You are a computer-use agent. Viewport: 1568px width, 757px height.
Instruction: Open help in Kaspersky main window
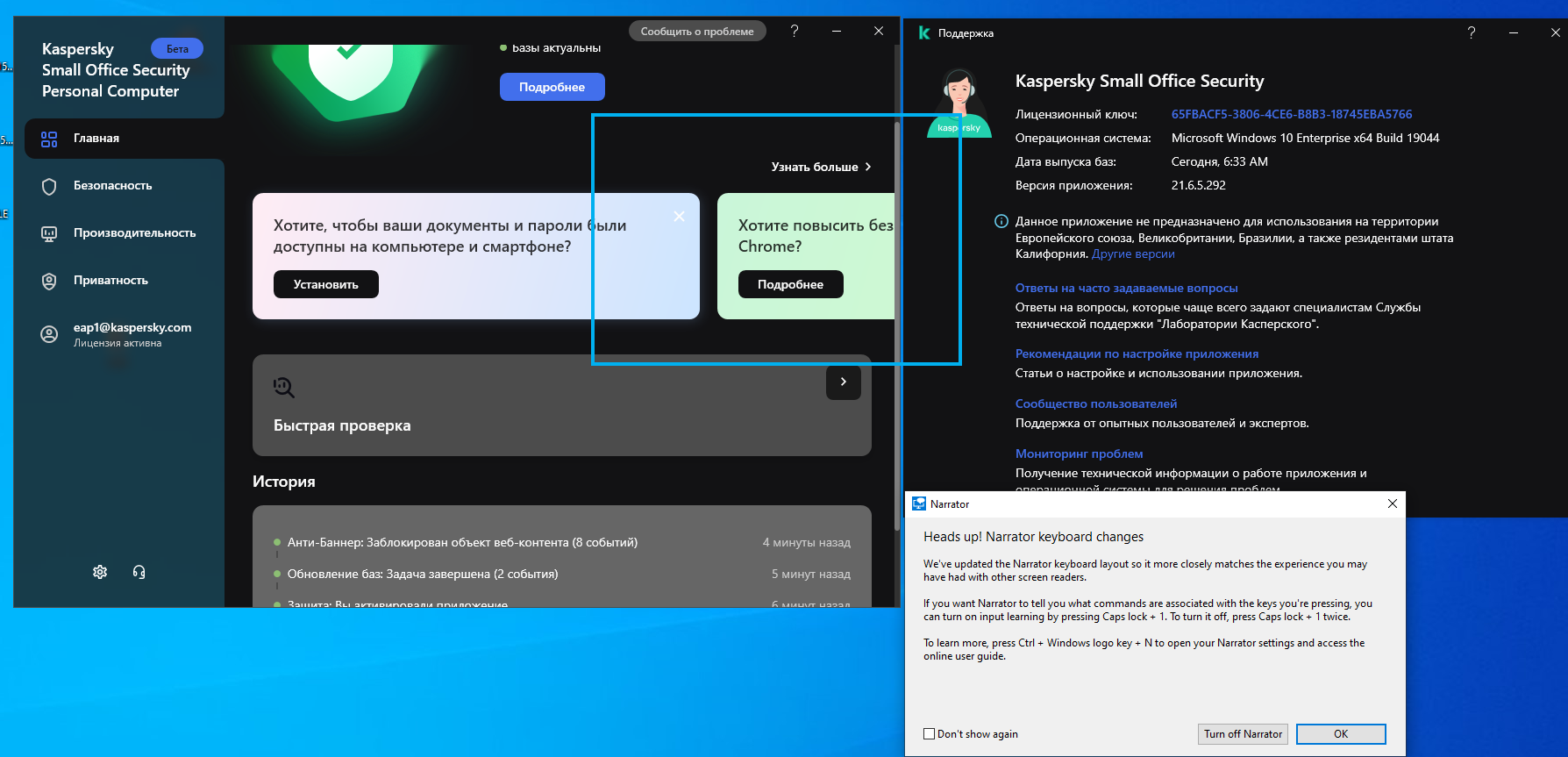click(x=795, y=31)
